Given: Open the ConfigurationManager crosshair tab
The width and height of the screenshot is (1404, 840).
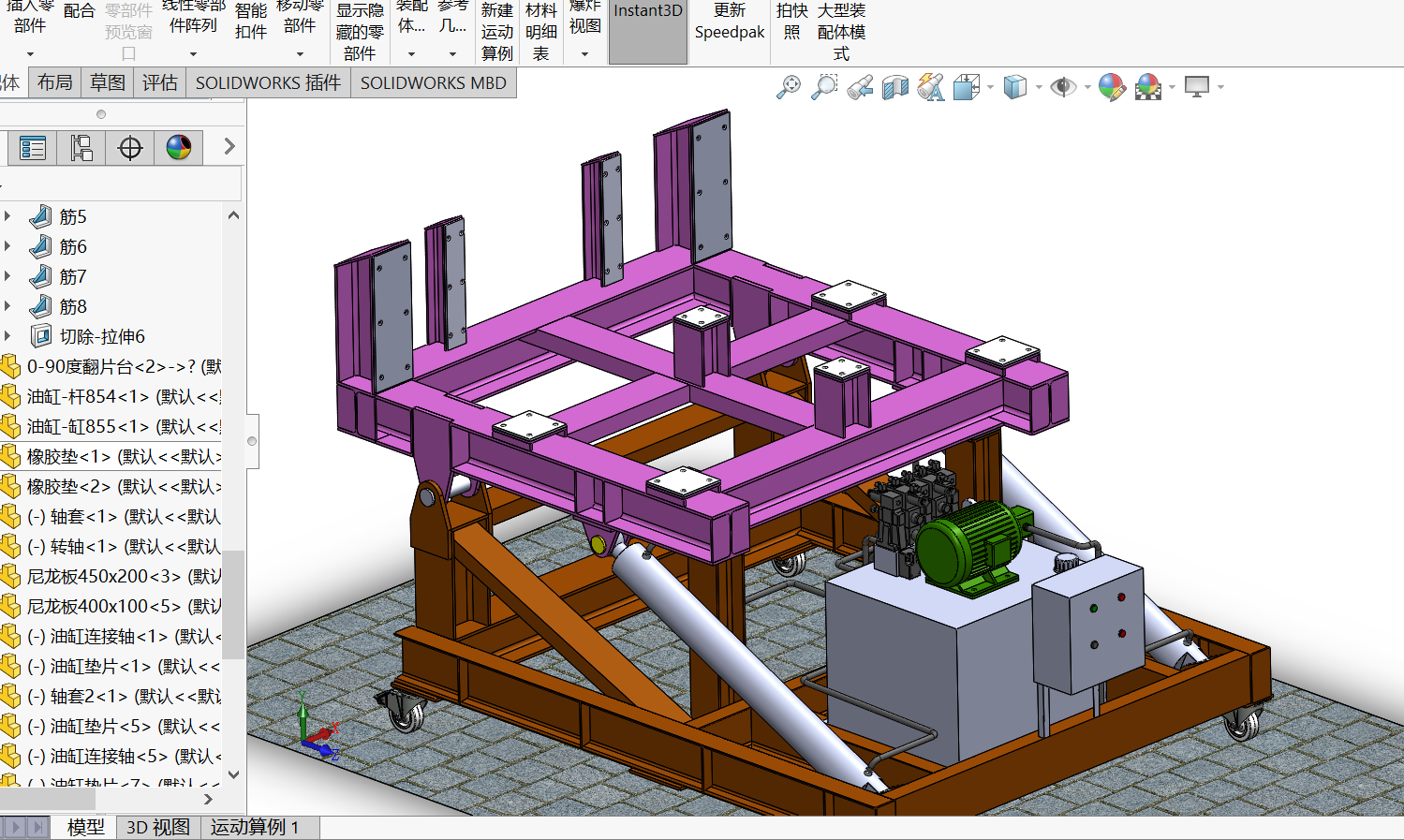Looking at the screenshot, I should coord(130,147).
